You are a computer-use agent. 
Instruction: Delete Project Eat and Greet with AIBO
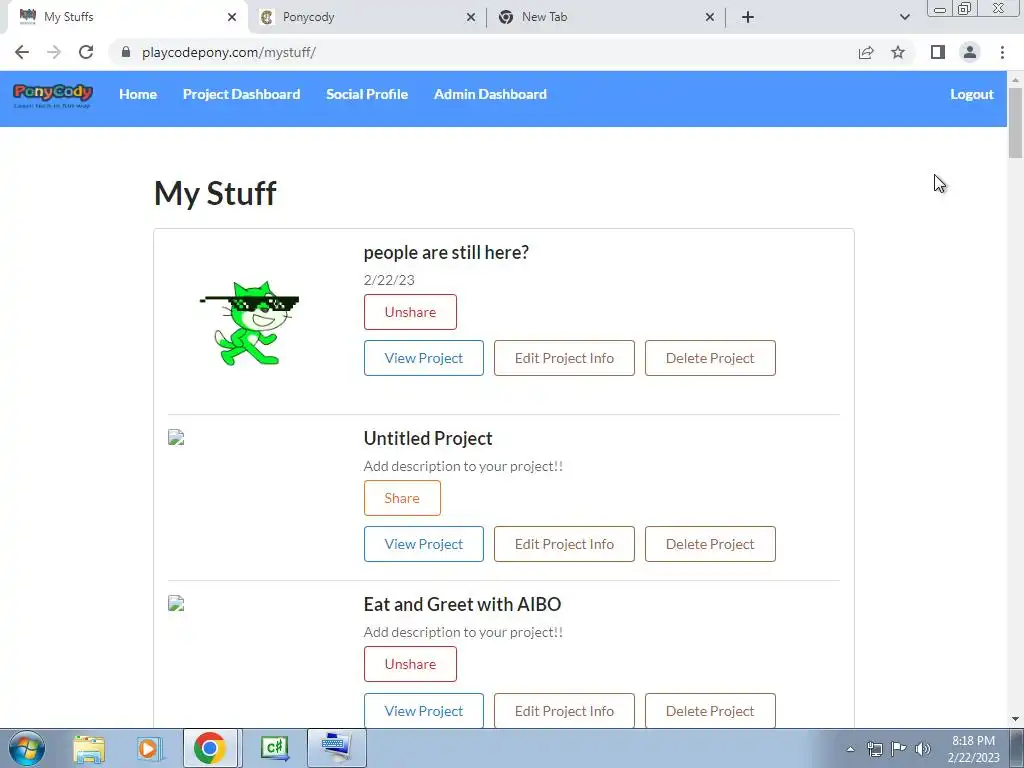coord(710,711)
